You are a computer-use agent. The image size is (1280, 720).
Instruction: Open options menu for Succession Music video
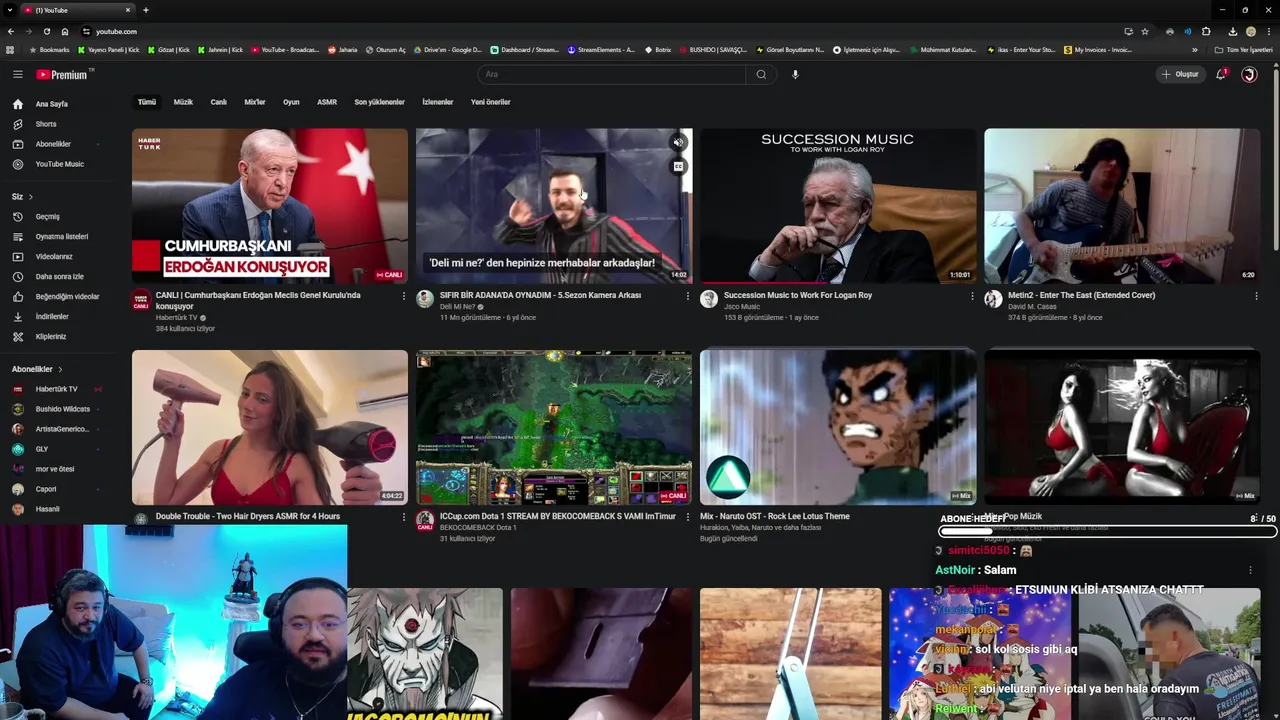972,296
